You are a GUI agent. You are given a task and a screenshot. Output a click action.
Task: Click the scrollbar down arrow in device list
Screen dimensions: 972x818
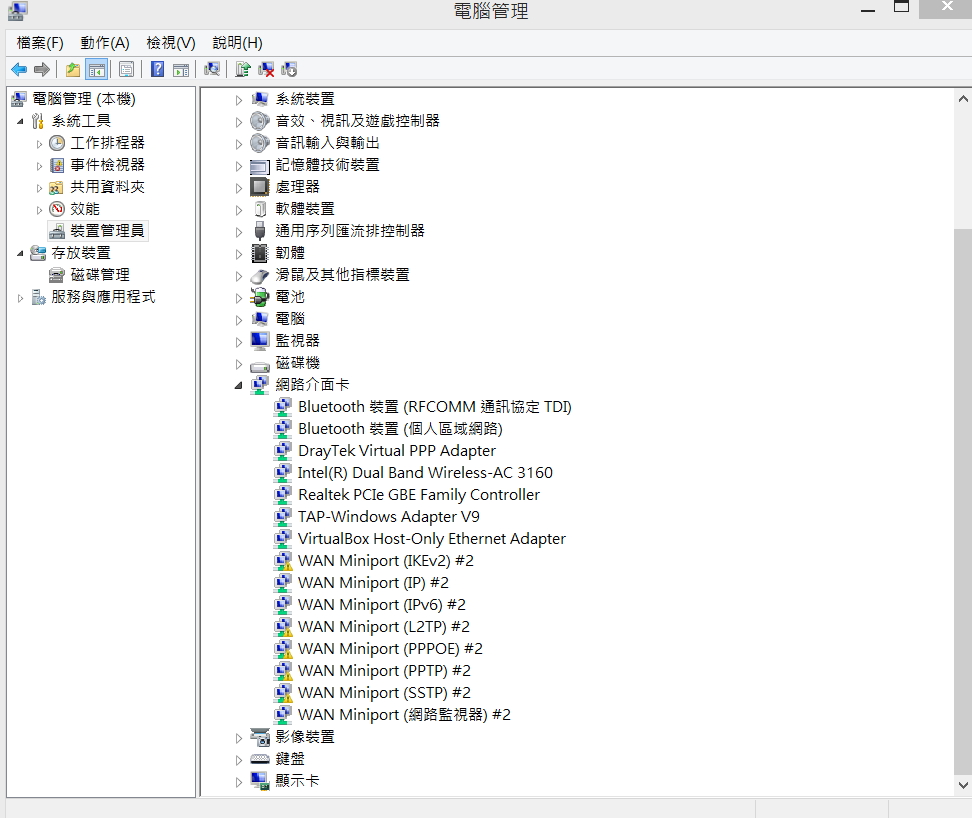pos(963,785)
